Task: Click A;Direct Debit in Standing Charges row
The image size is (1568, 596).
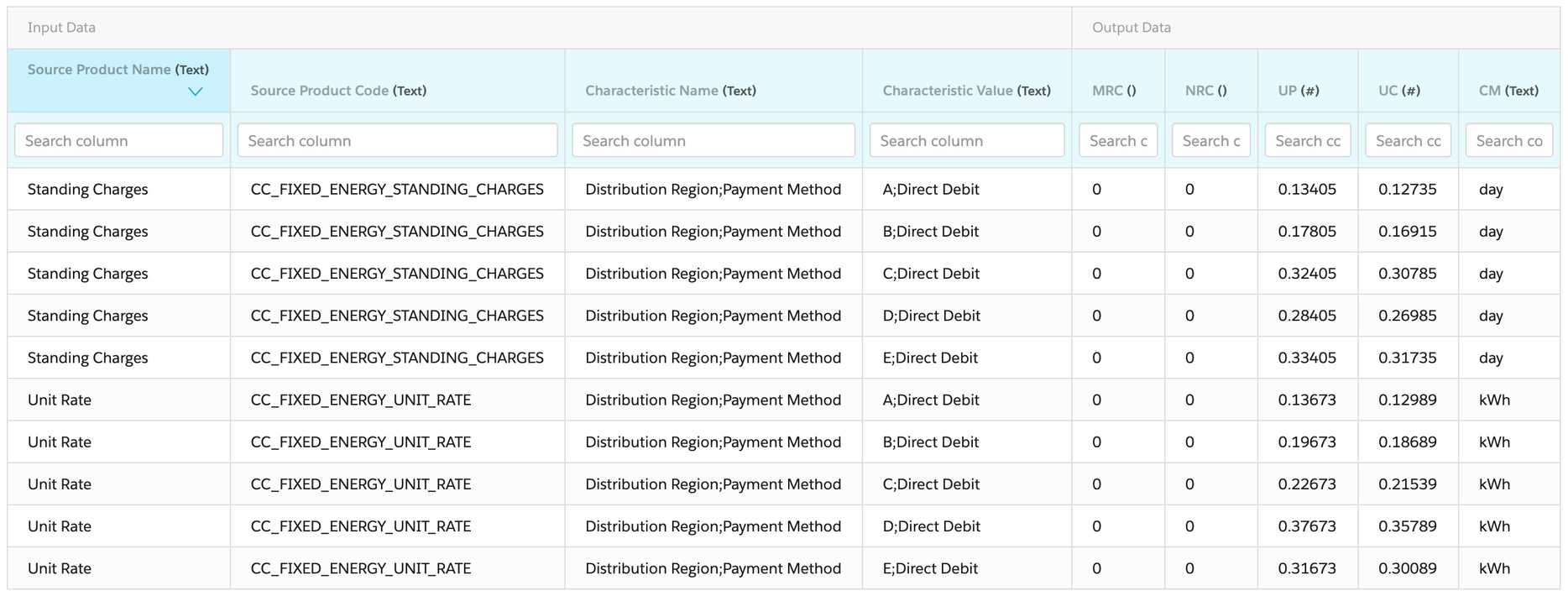Action: point(931,190)
